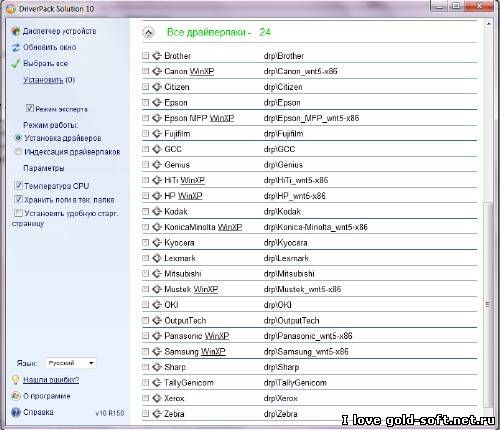Click the vertical scrollbar thumb
Image resolution: width=500 pixels, height=430 pixels.
point(488,304)
